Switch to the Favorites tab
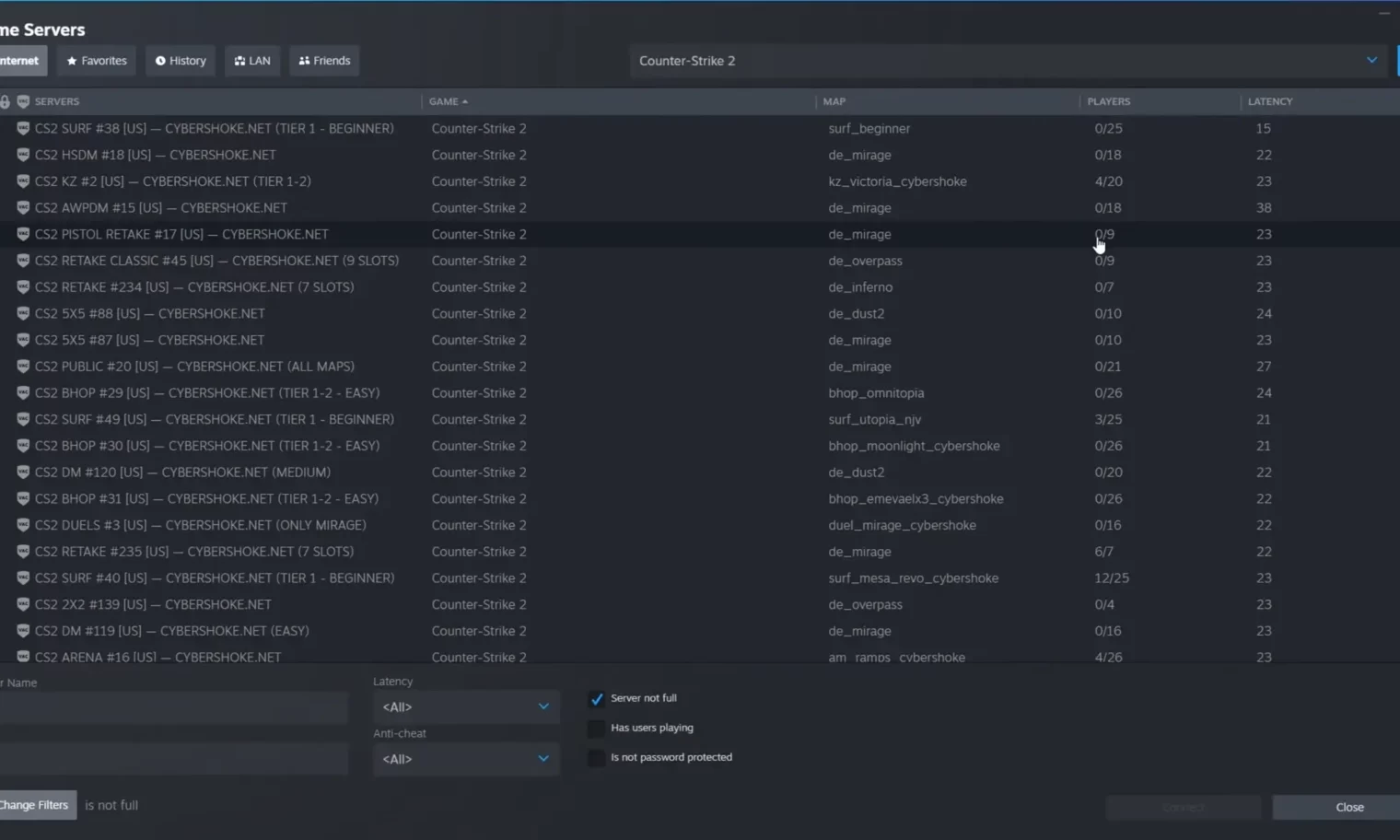 [97, 61]
